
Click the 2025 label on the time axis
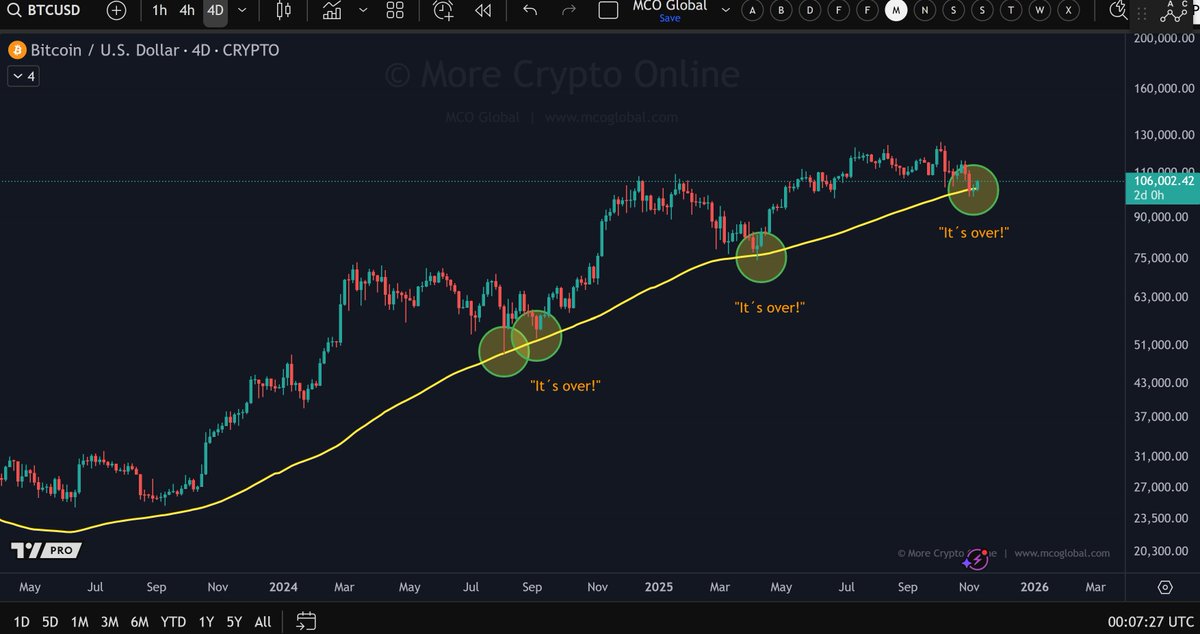point(657,587)
